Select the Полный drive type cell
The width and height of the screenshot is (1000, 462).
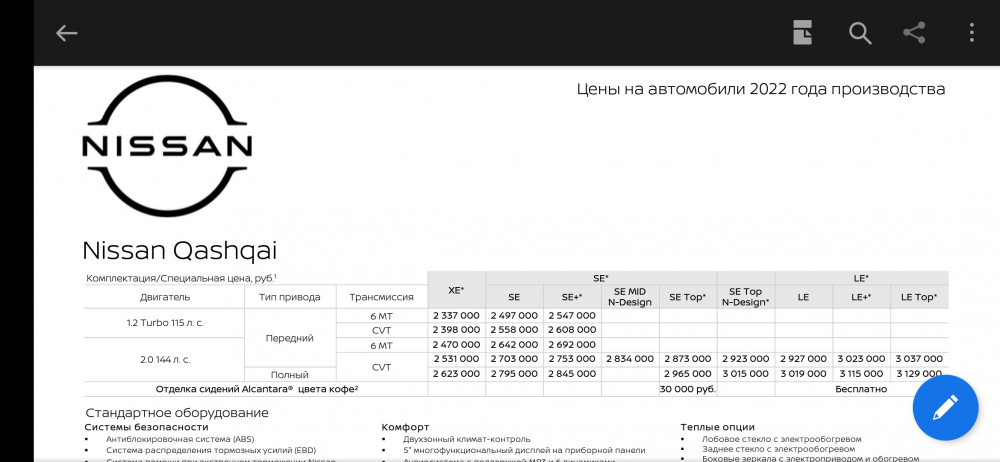[x=289, y=374]
